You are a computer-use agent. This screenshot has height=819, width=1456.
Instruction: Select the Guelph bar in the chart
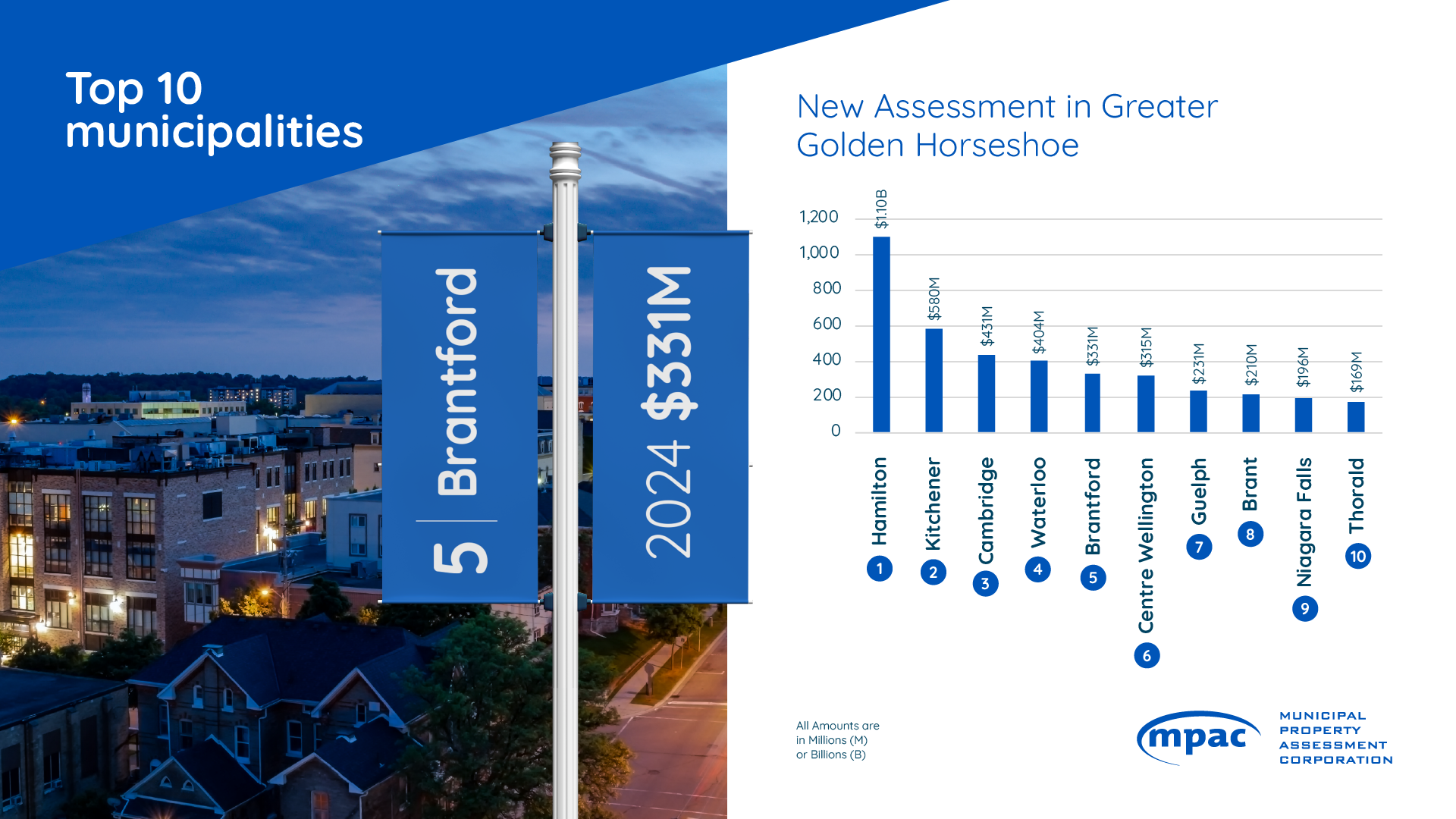(x=1198, y=412)
